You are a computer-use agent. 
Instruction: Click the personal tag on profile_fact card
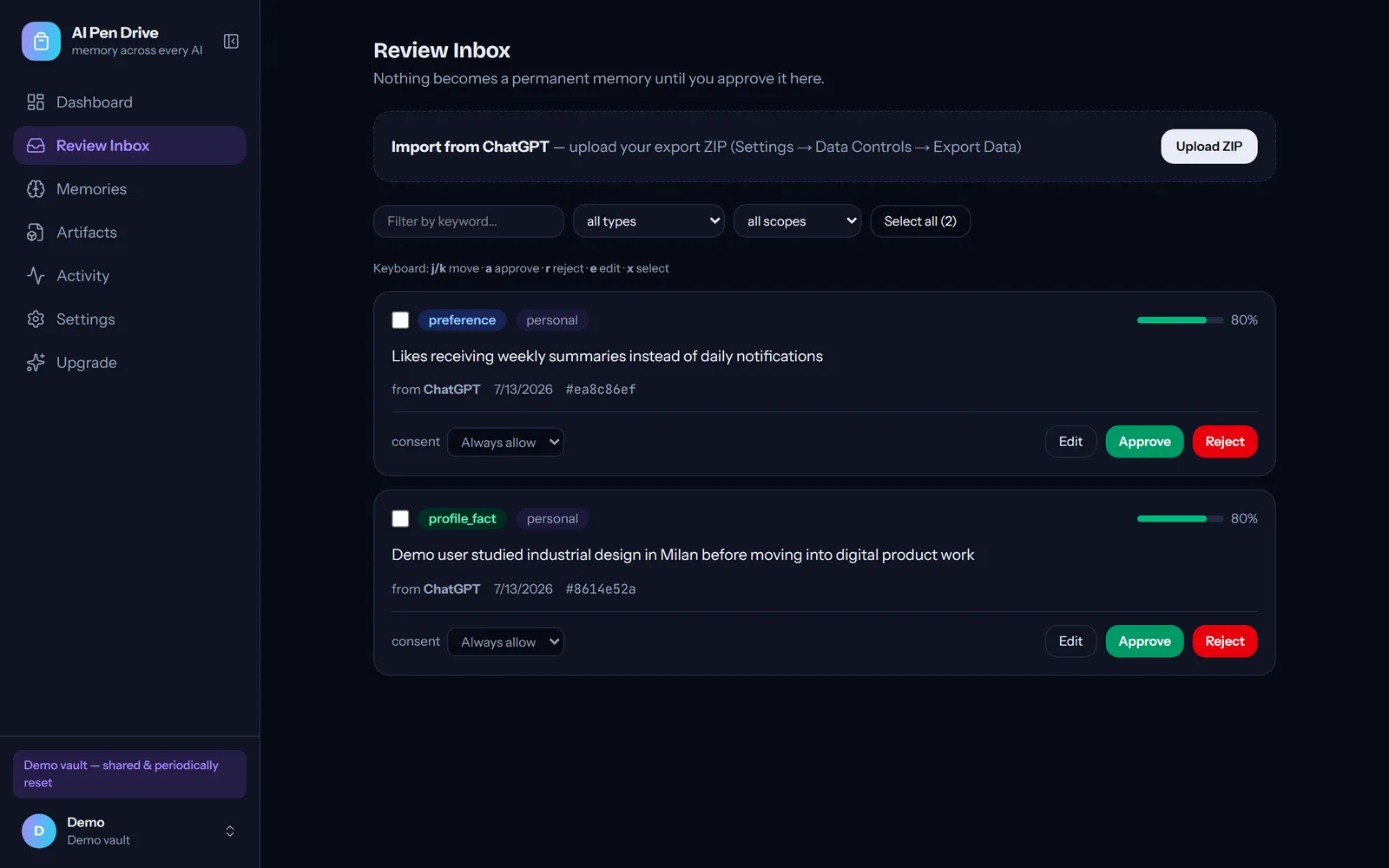click(552, 519)
